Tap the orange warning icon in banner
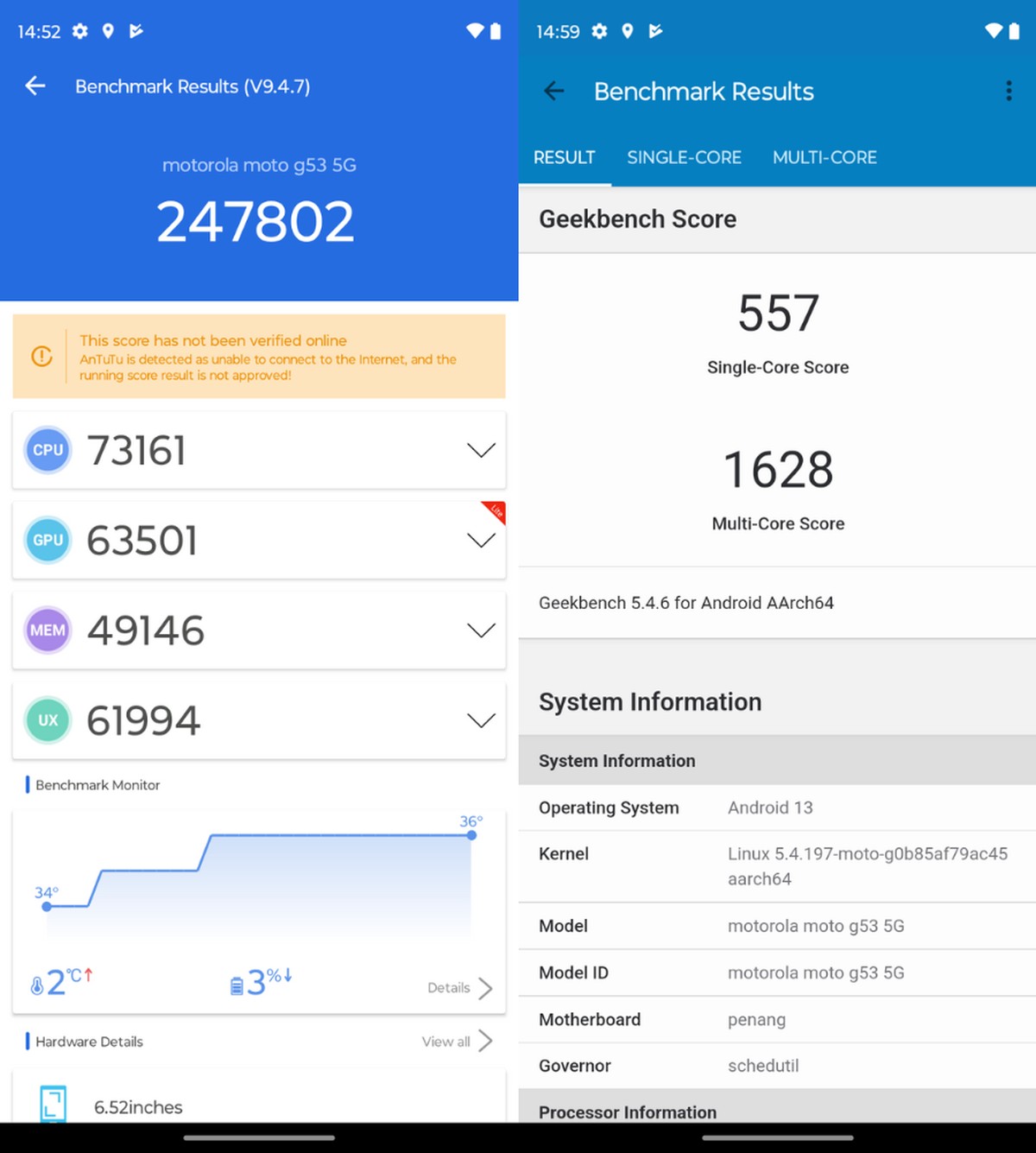This screenshot has width=1036, height=1153. (x=41, y=356)
